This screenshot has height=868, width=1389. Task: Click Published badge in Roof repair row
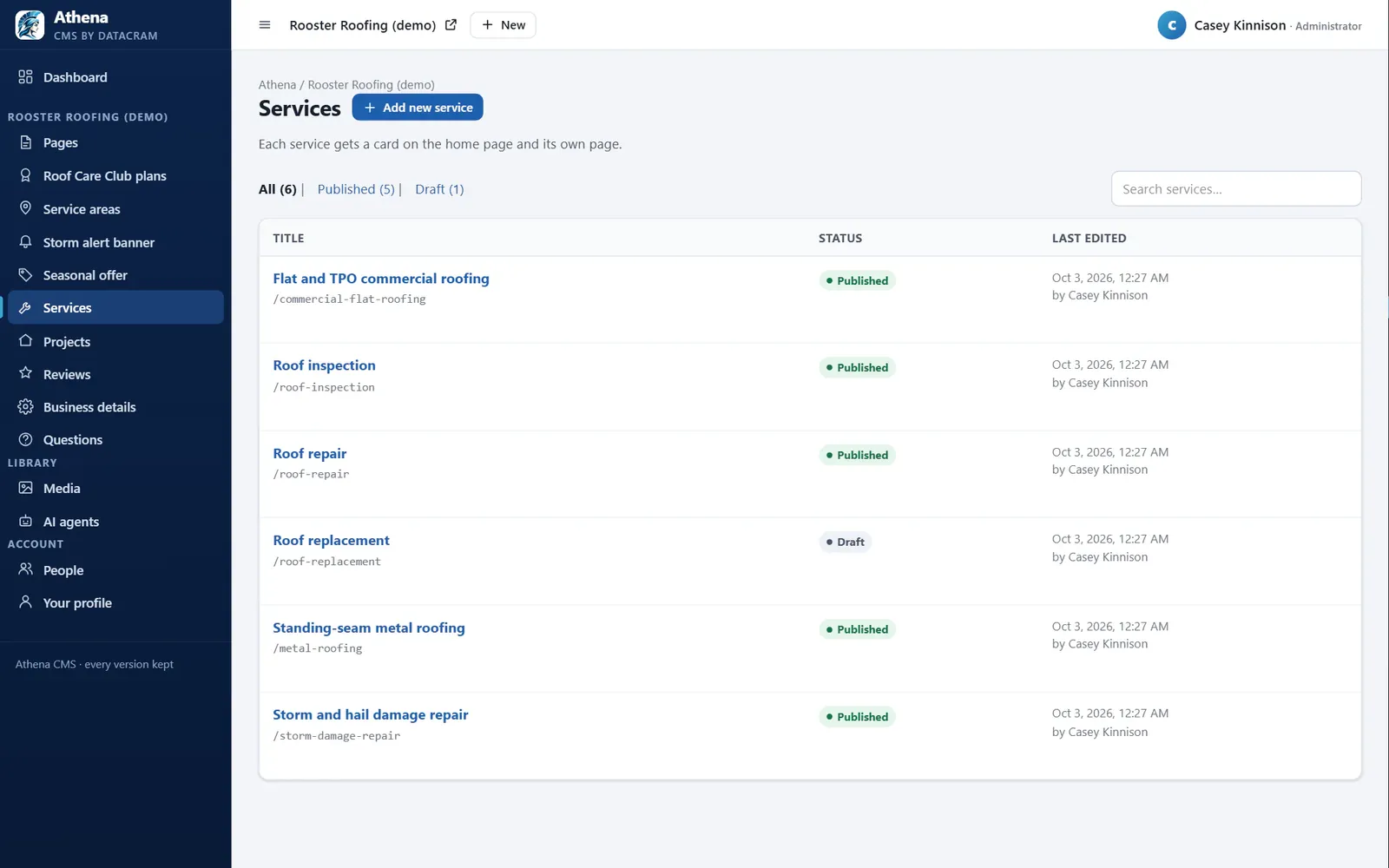[858, 455]
